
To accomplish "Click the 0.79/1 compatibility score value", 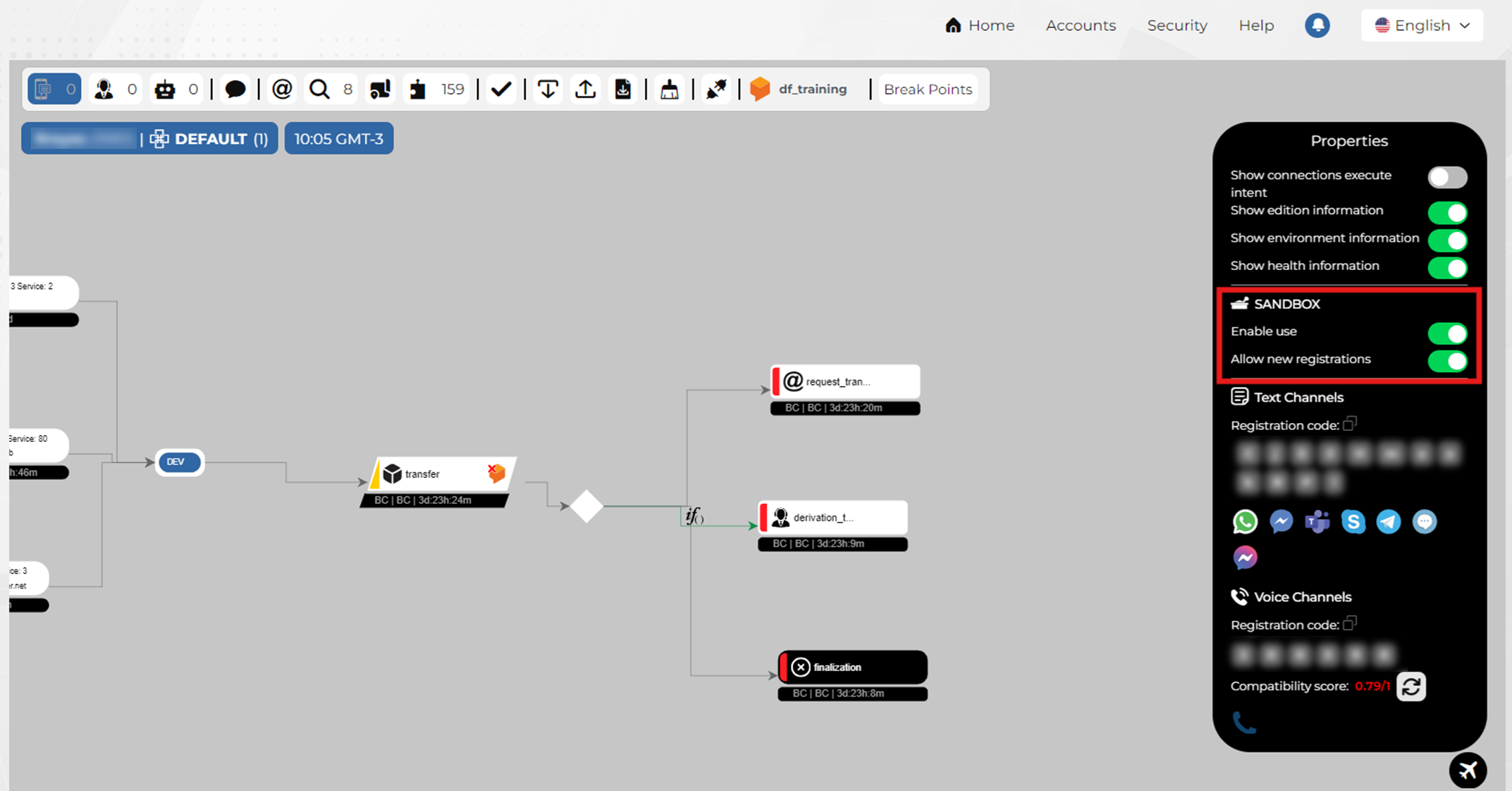I will [x=1372, y=686].
